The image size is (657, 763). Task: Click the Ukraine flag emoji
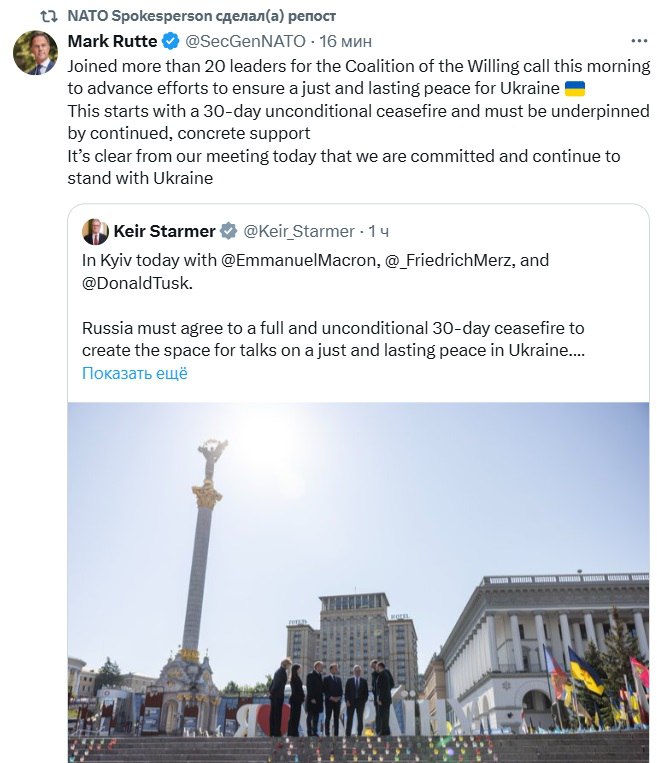575,88
